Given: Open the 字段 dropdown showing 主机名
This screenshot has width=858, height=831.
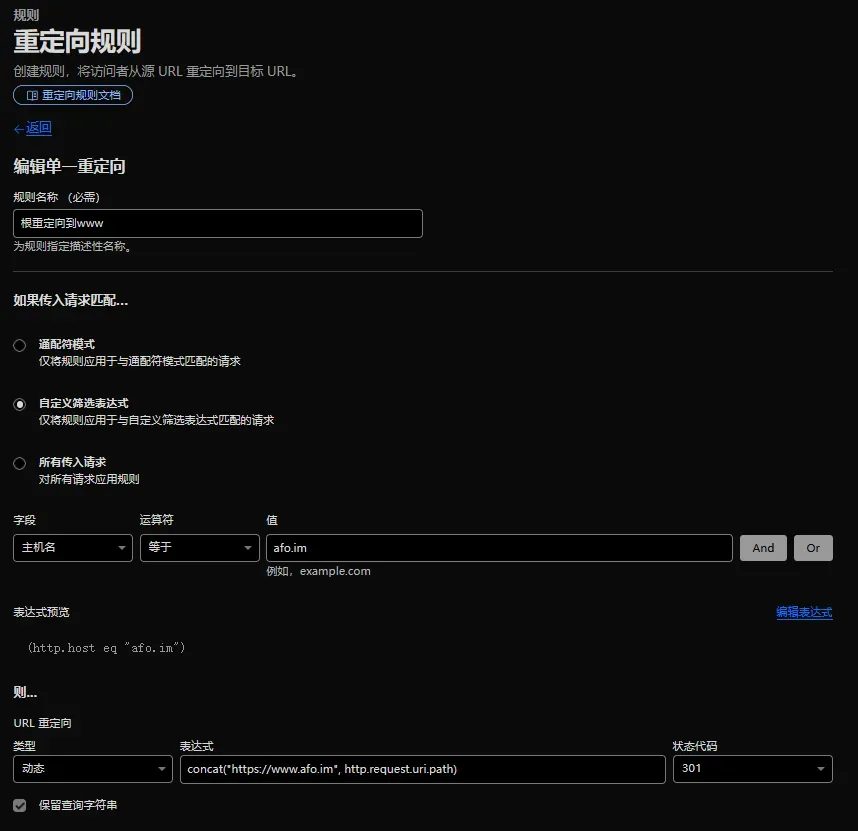Looking at the screenshot, I should 72,548.
